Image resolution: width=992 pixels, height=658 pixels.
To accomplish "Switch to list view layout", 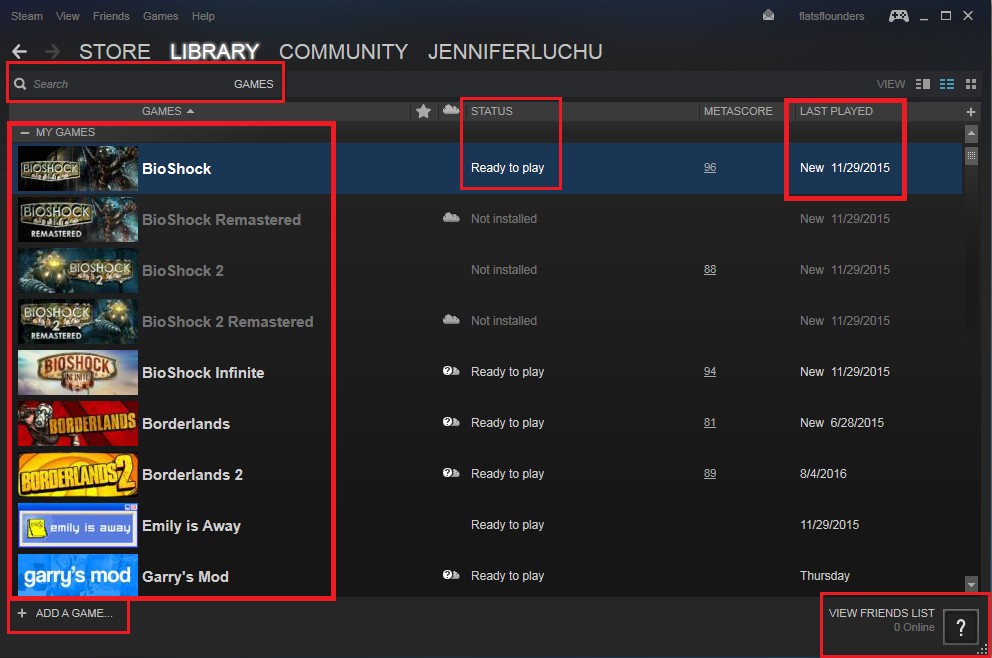I will click(x=946, y=84).
